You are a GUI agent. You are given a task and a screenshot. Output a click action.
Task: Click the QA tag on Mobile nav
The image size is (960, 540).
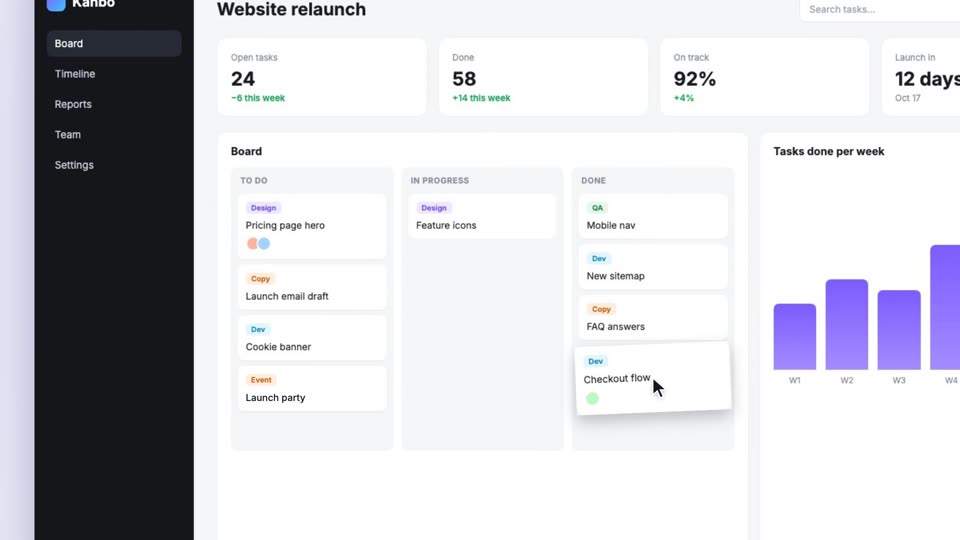(597, 208)
